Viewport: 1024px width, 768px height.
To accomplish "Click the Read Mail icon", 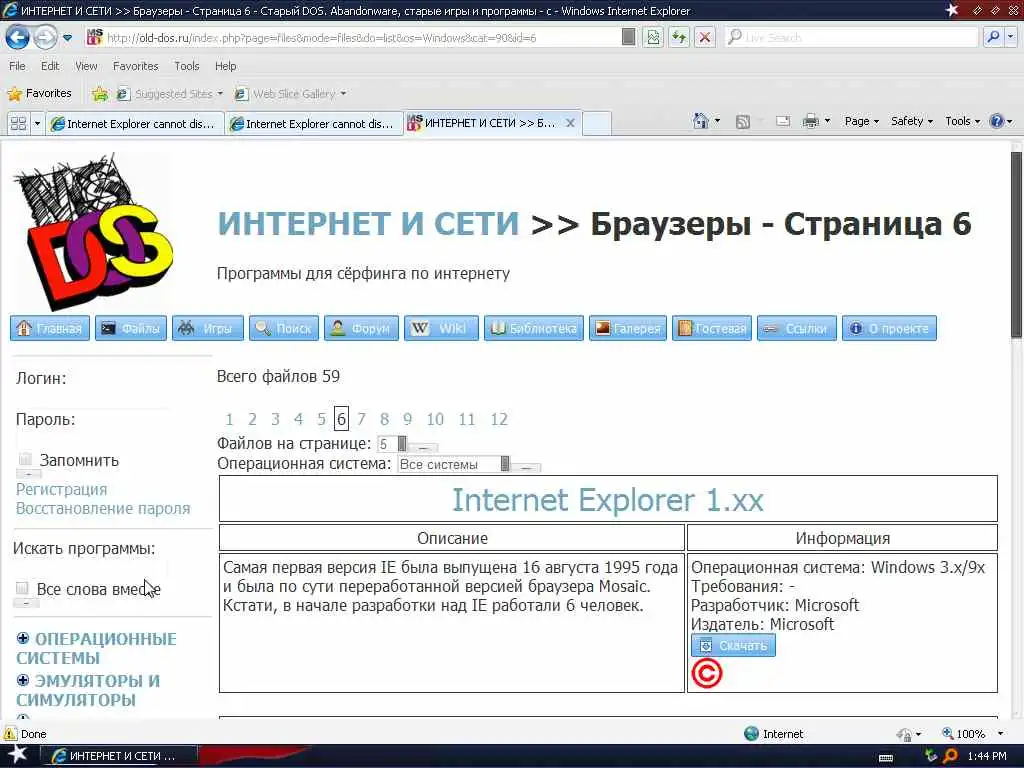I will pyautogui.click(x=783, y=121).
